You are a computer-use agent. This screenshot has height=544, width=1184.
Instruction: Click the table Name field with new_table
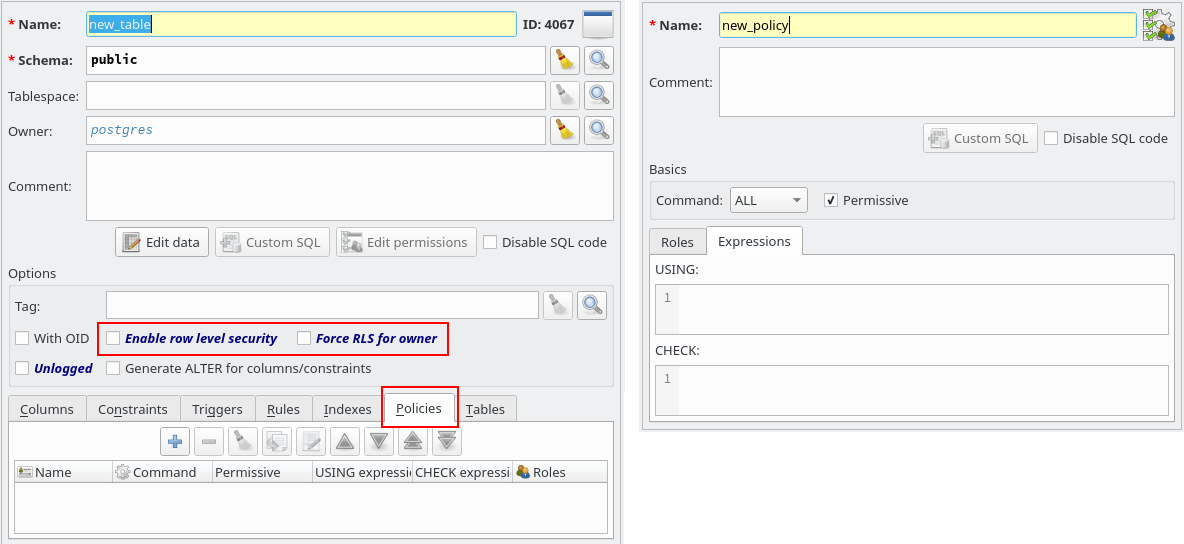click(301, 24)
